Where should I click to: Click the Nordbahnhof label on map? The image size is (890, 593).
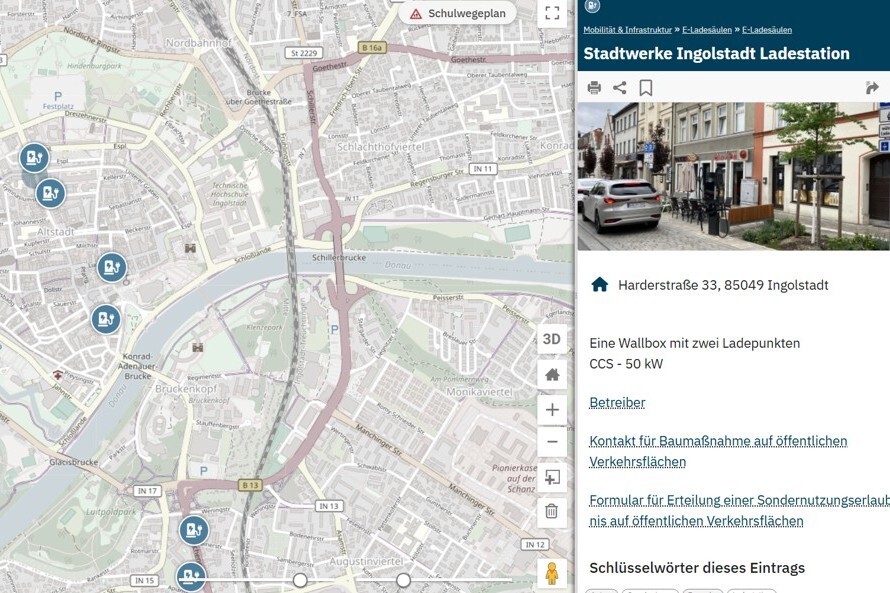199,43
